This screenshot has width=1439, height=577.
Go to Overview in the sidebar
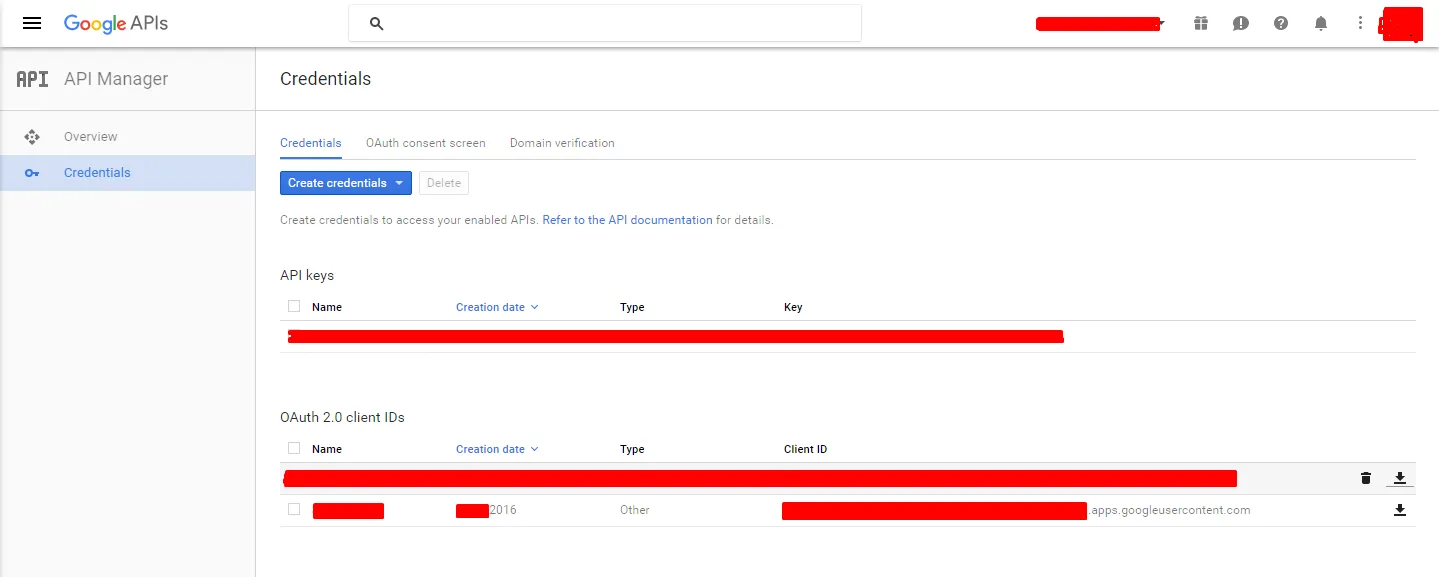(90, 136)
